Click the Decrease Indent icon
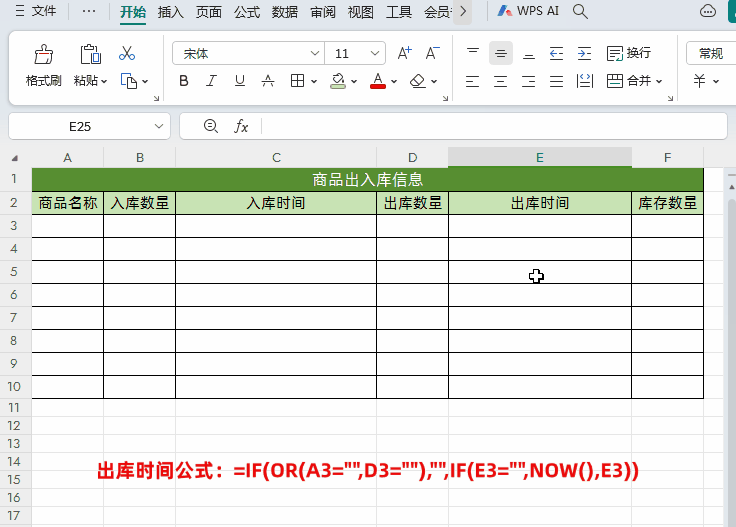The image size is (736, 527). [556, 53]
